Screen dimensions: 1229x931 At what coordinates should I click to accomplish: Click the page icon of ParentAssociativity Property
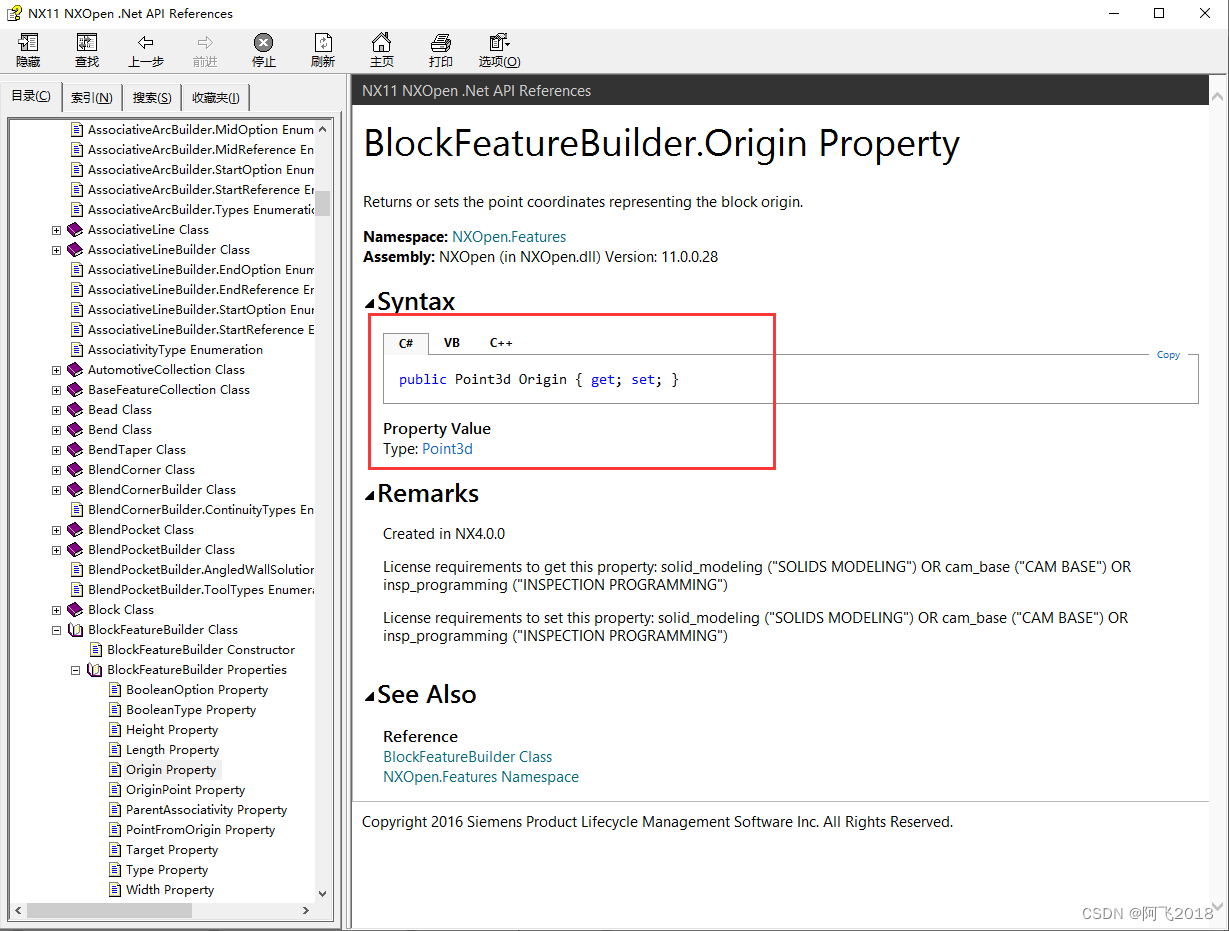116,810
